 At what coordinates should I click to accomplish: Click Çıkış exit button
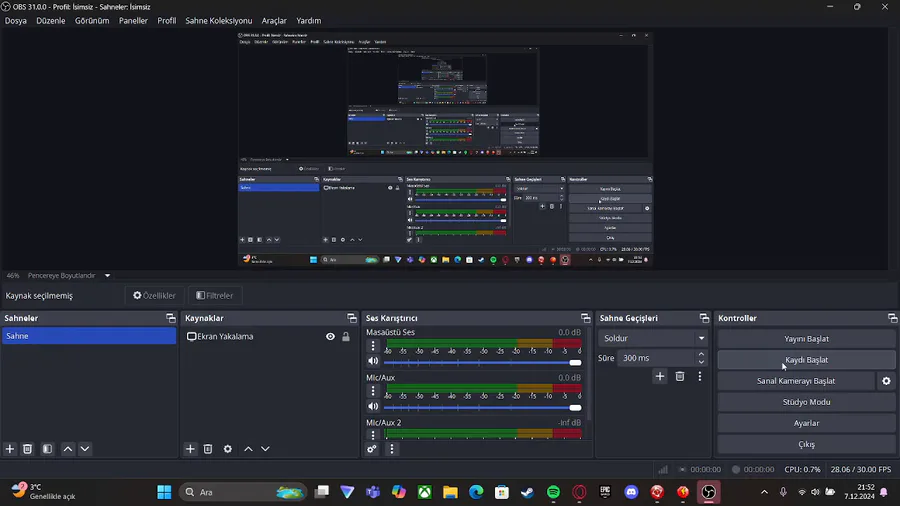[x=806, y=444]
